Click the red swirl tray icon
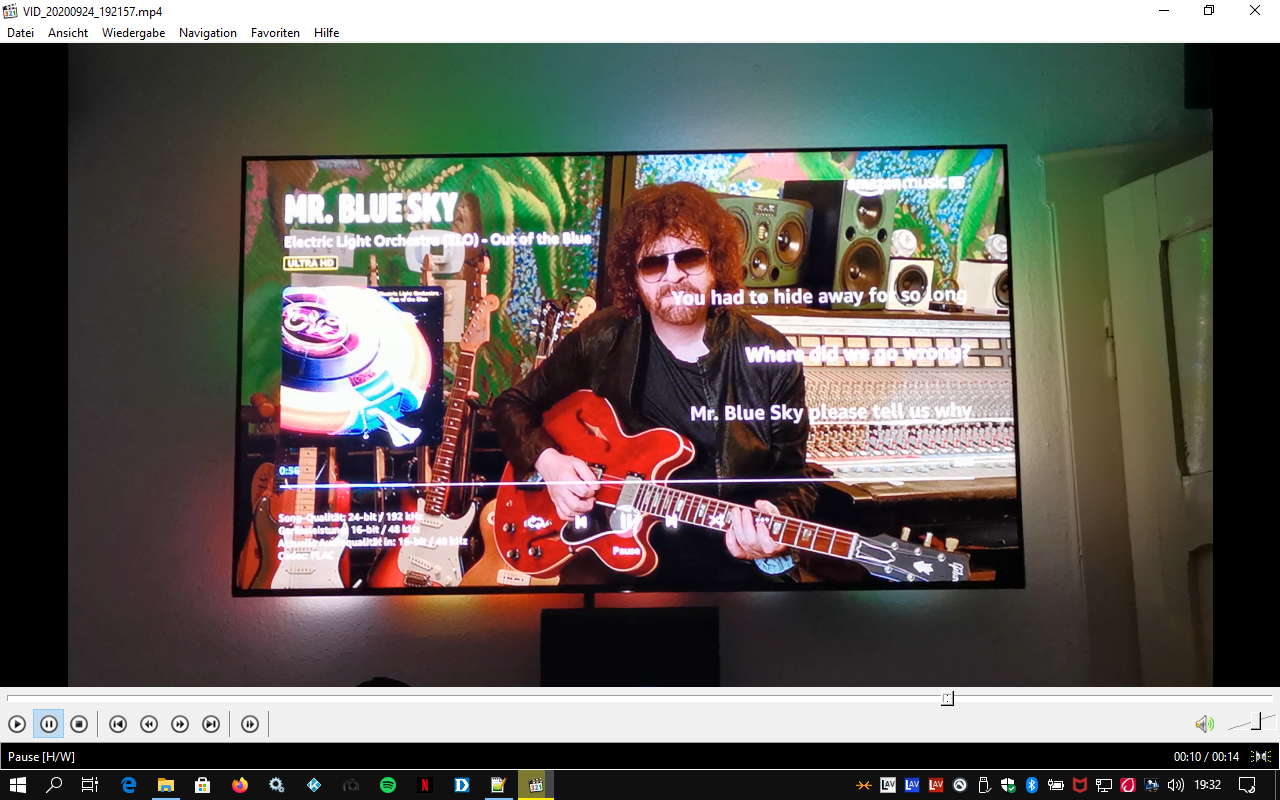Viewport: 1280px width, 800px height. 1128,785
